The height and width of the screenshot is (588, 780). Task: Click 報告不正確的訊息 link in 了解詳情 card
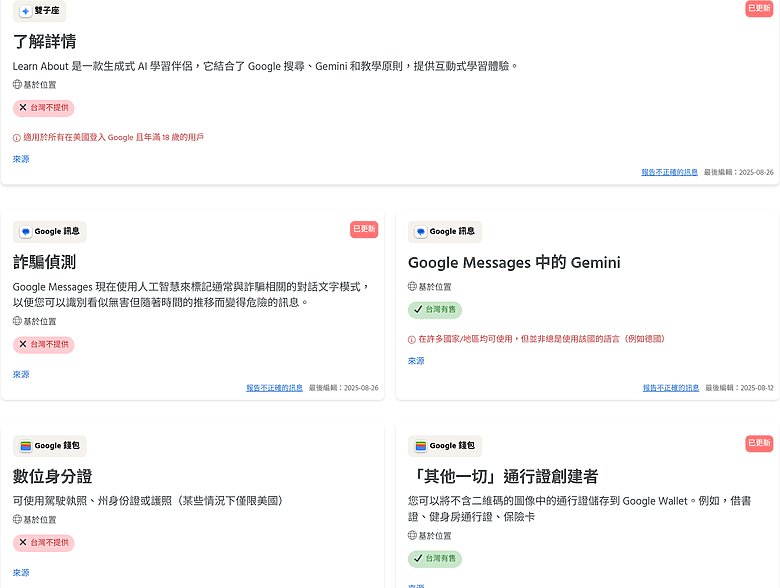tap(669, 172)
